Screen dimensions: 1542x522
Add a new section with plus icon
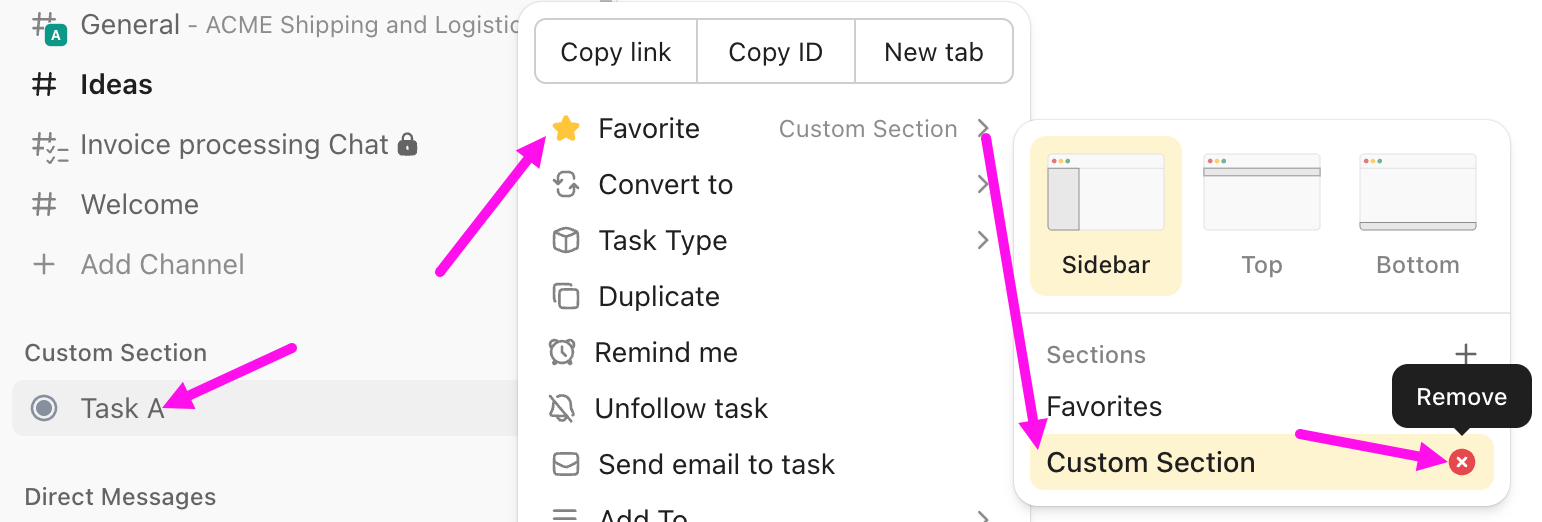point(1465,354)
